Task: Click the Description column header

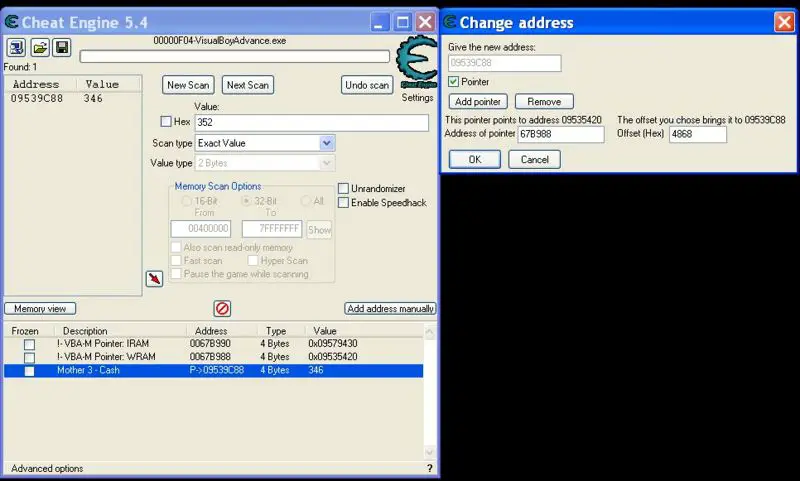Action: tap(85, 331)
